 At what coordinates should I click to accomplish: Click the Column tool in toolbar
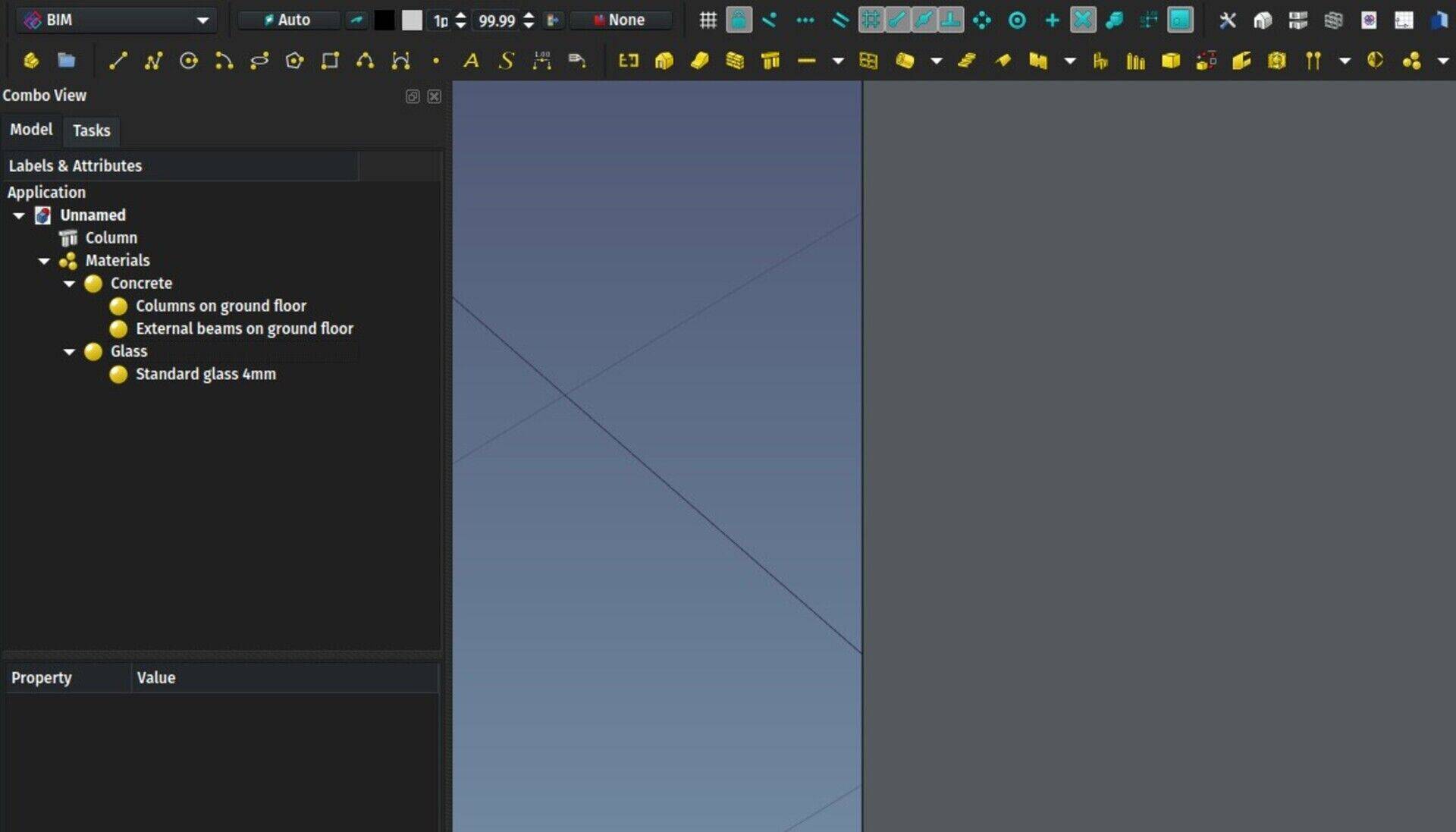770,61
